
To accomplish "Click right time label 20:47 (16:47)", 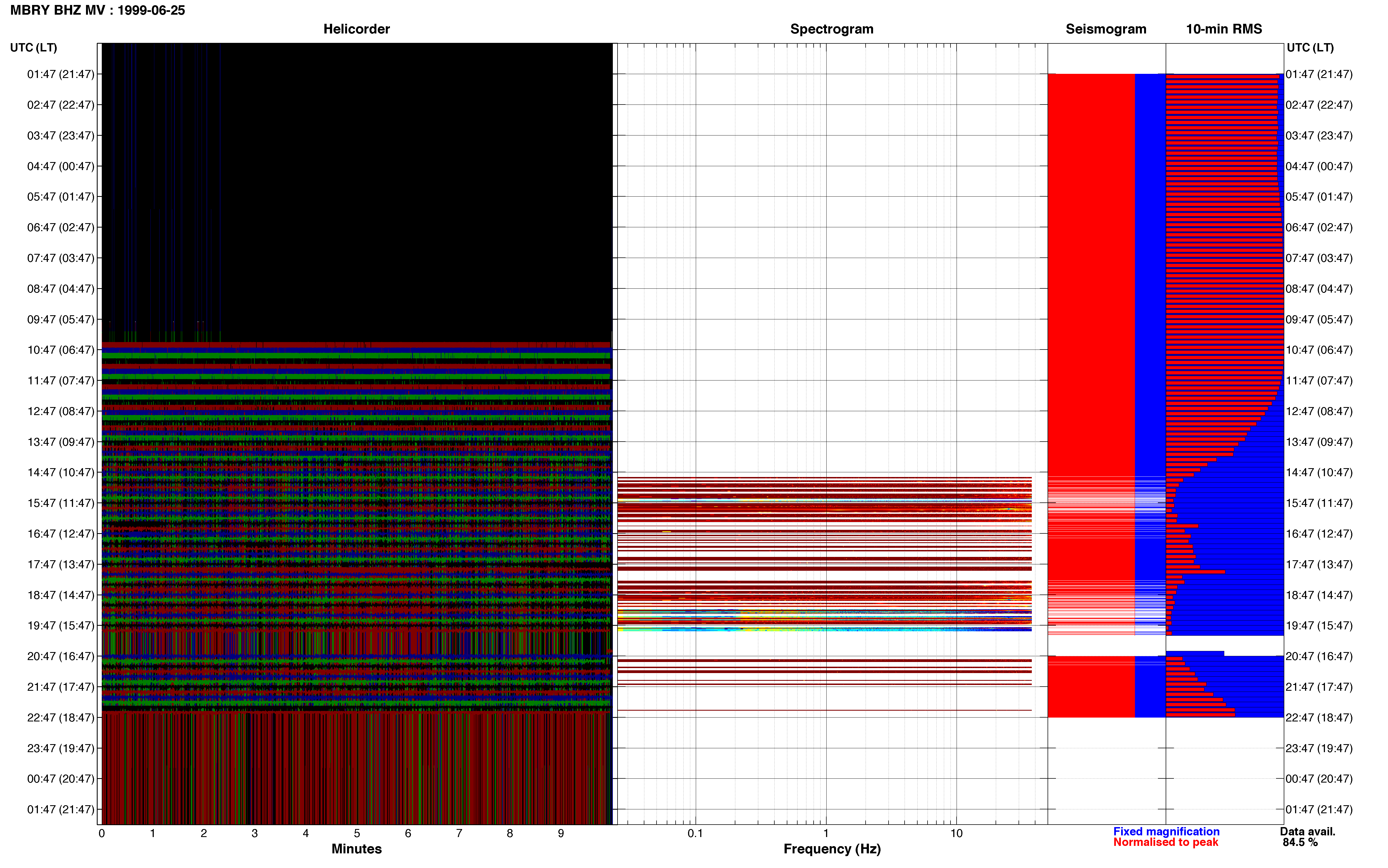I will (1319, 656).
